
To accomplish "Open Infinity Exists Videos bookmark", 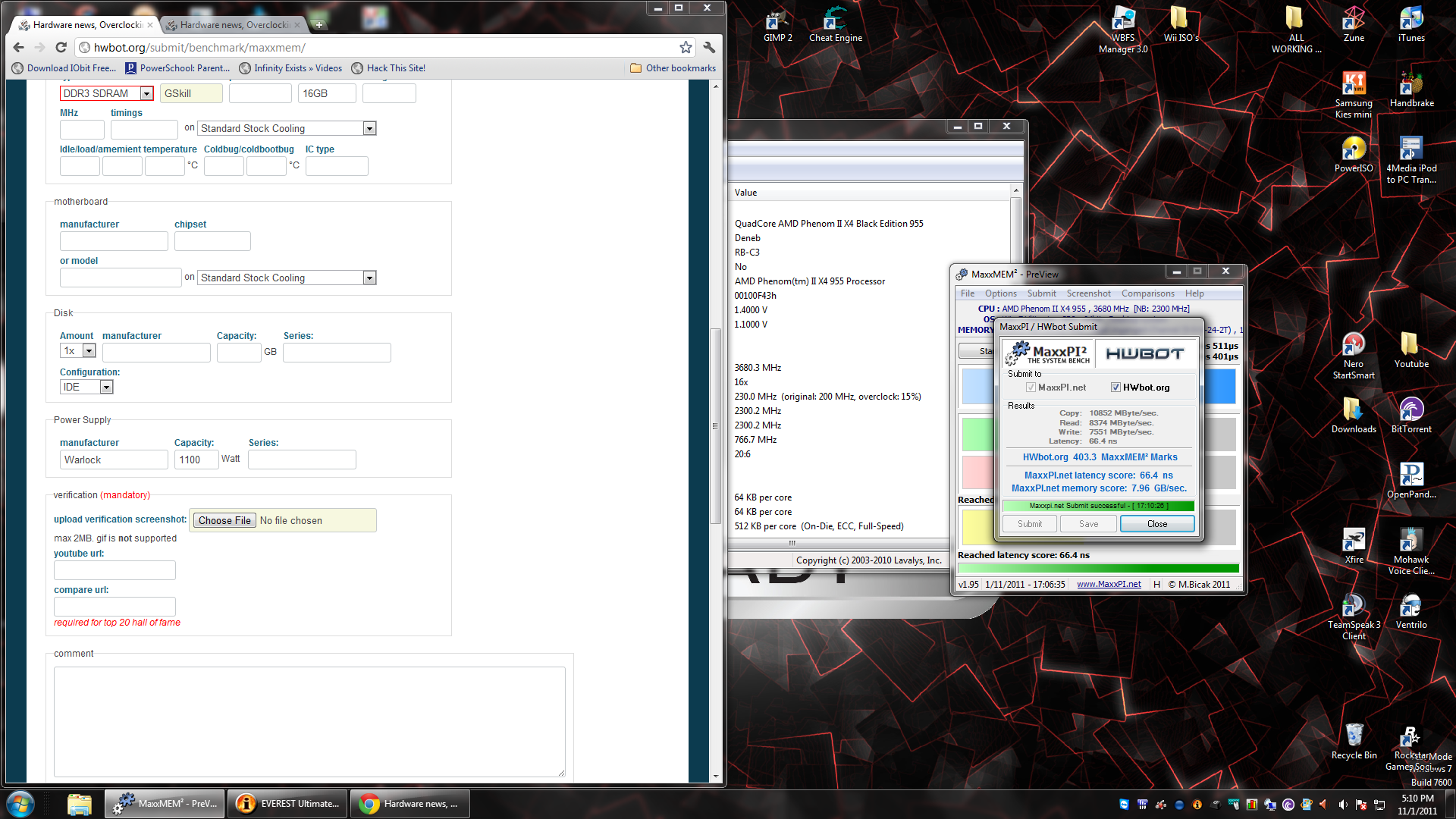I will 290,68.
